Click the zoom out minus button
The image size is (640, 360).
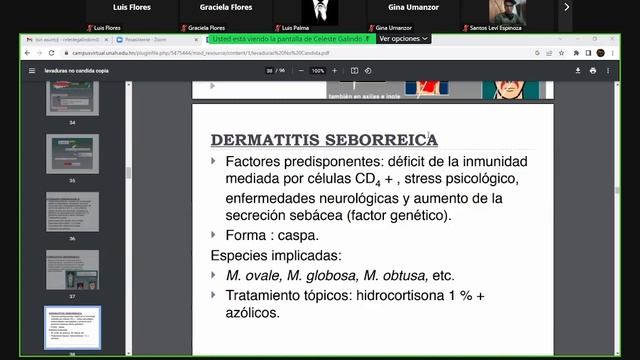point(301,71)
